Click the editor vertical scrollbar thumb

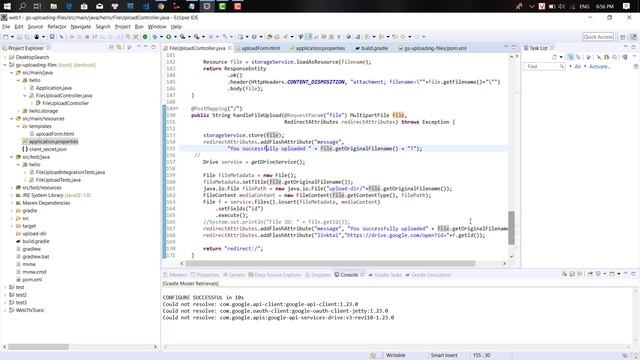click(511, 228)
